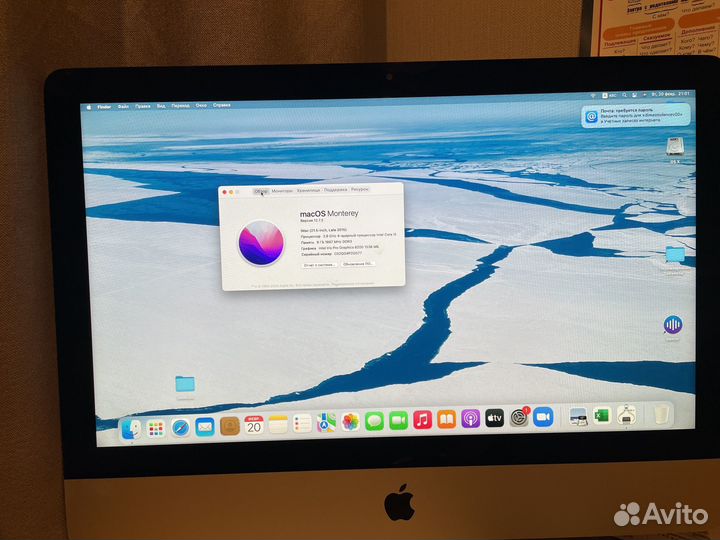Click the iMac 21.5-inch model line
Screen dimensions: 720x540
(324, 230)
